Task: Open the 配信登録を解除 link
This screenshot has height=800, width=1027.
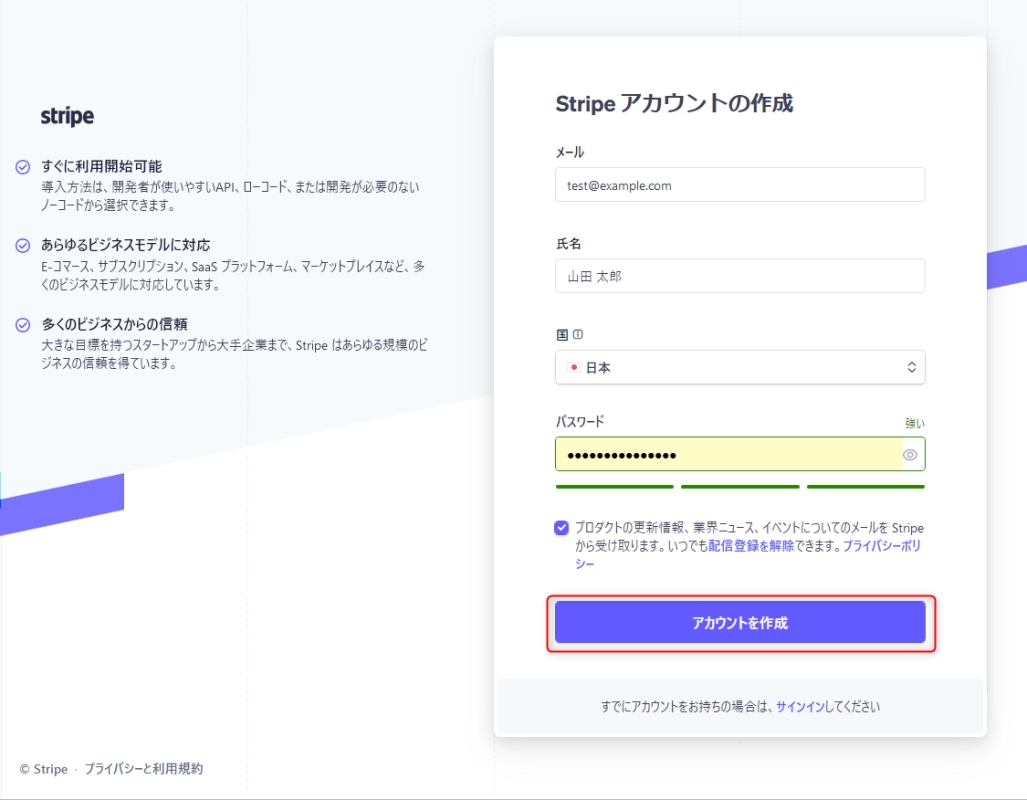Action: (751, 546)
